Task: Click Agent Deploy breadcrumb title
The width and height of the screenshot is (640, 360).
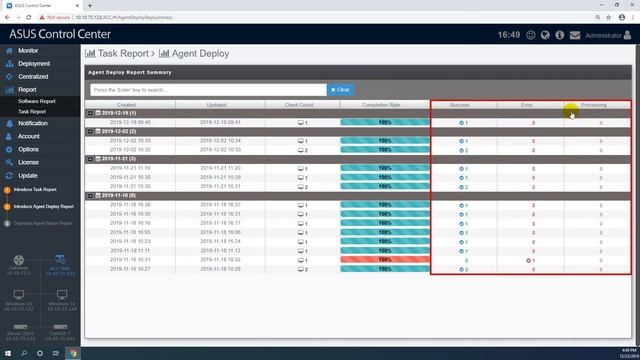Action: [200, 53]
